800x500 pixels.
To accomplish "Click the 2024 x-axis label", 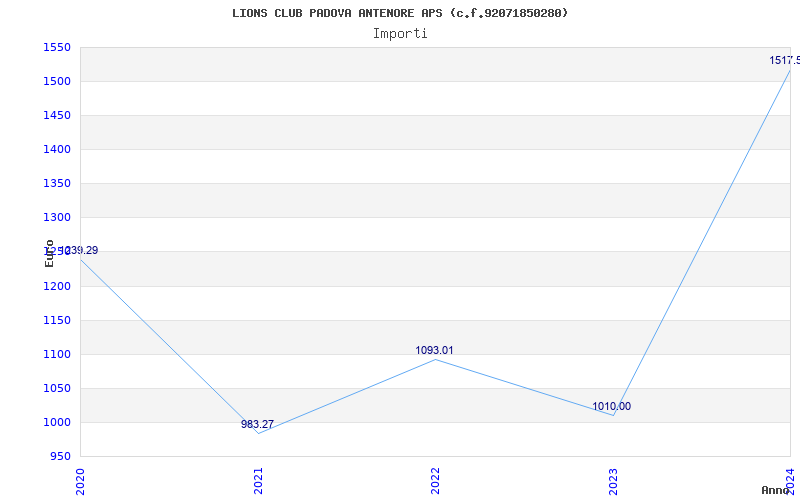I will click(790, 481).
